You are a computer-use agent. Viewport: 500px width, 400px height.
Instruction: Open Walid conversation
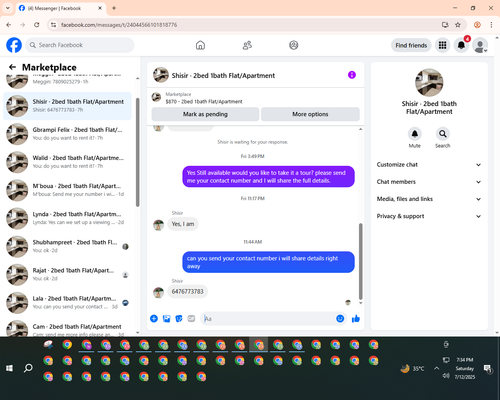click(67, 162)
